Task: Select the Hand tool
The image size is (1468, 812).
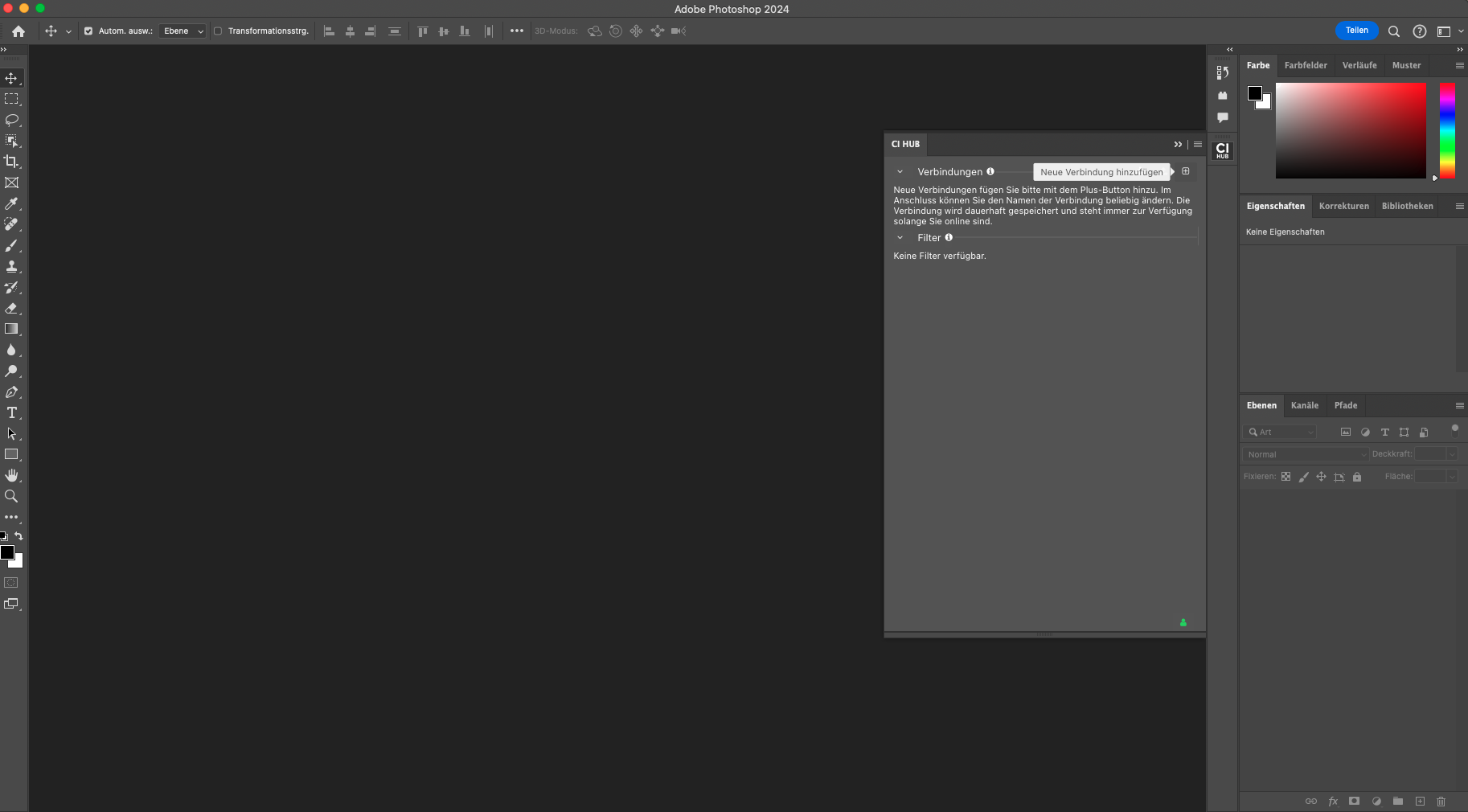Action: [11, 475]
